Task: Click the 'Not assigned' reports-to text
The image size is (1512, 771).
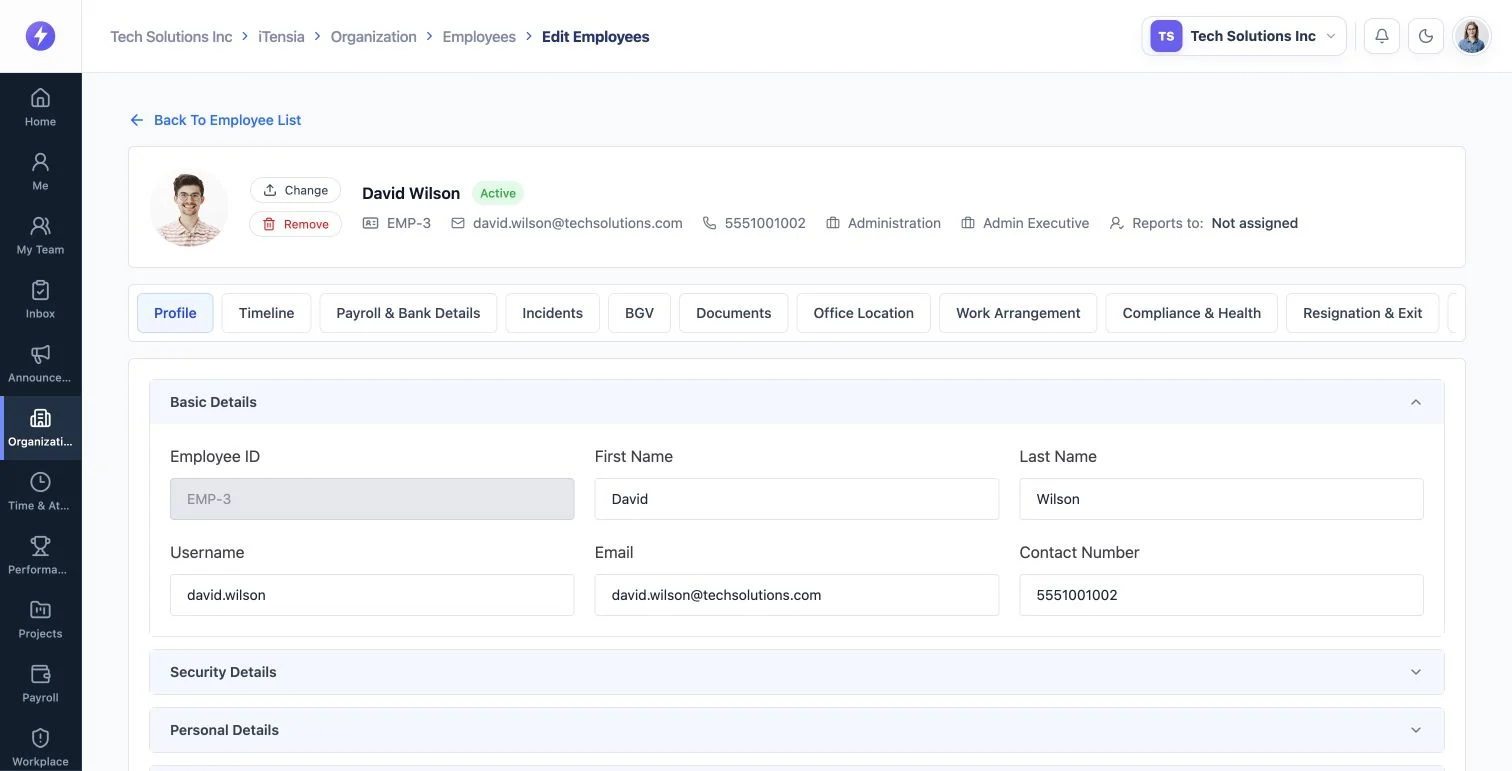Action: [x=1254, y=223]
